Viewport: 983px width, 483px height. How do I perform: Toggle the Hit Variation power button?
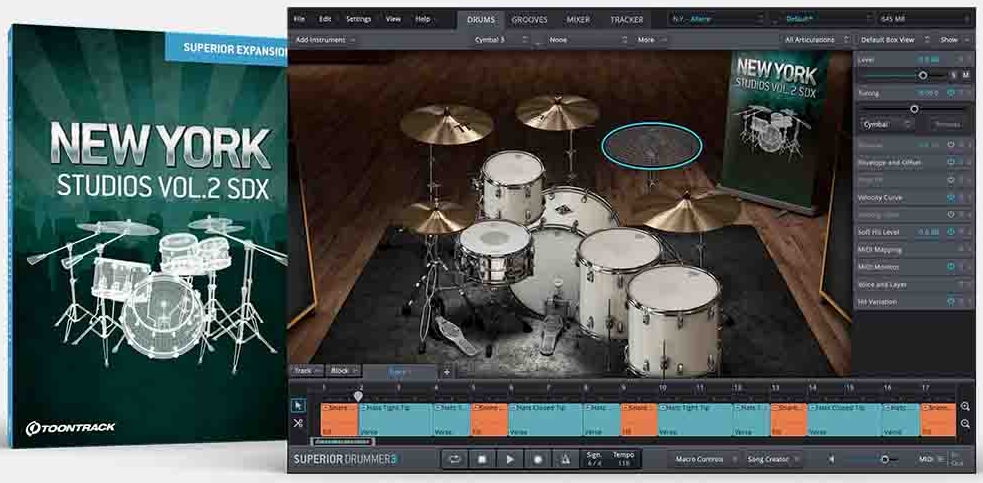(x=951, y=302)
